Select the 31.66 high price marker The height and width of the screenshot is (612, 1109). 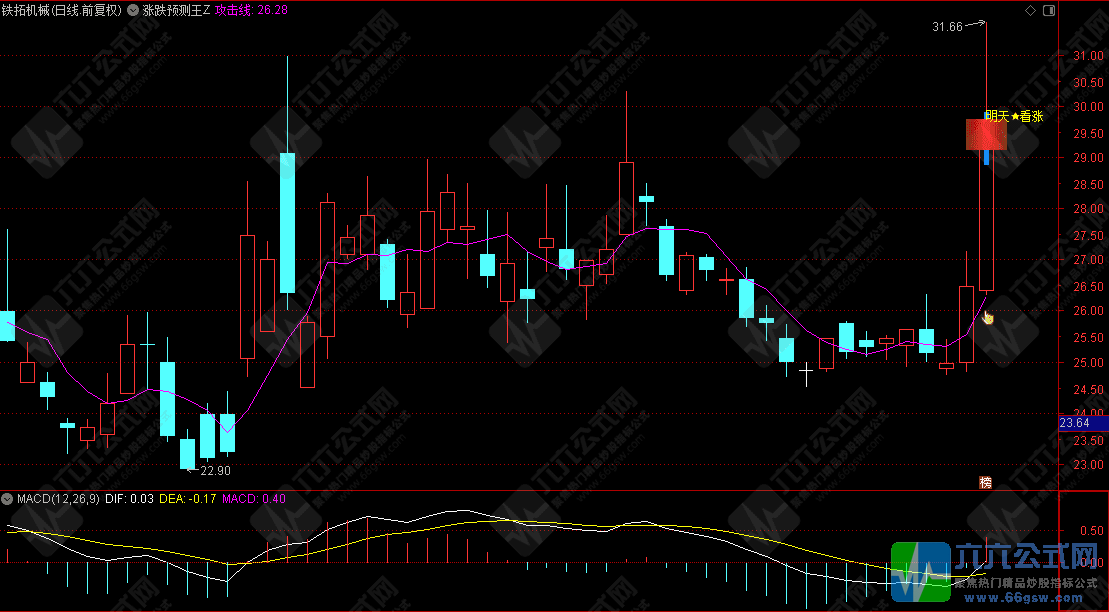(x=946, y=27)
